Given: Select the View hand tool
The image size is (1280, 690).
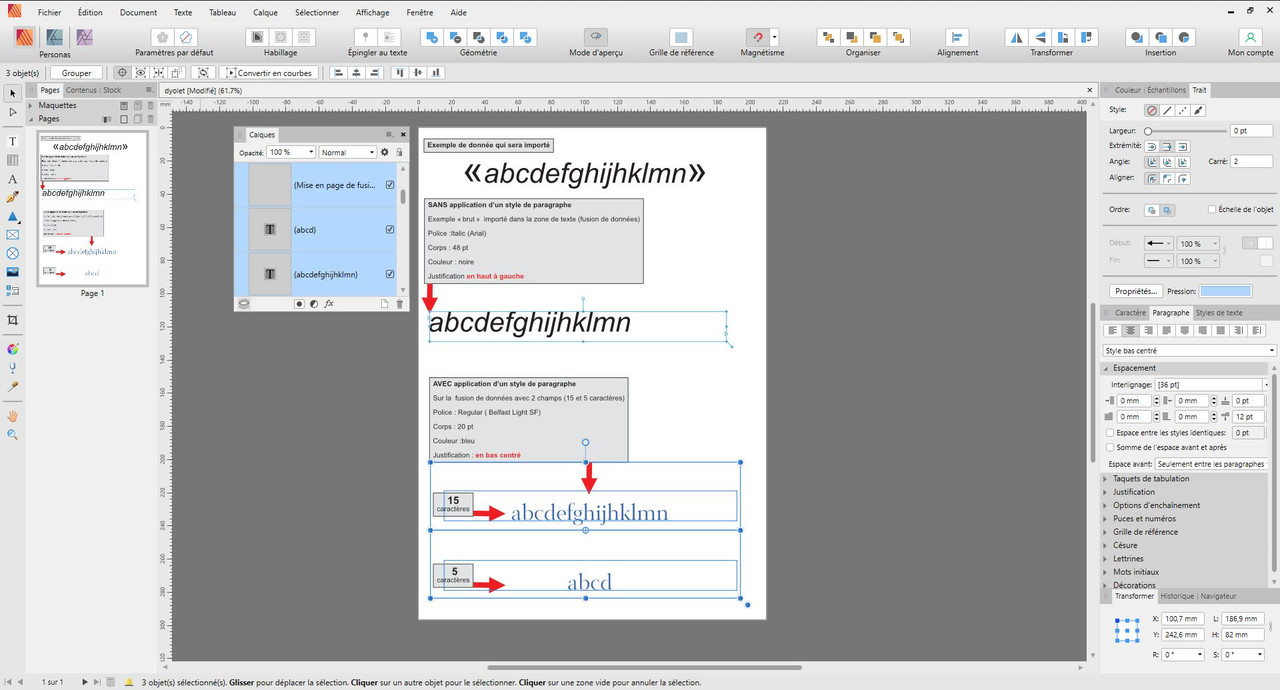Looking at the screenshot, I should point(13,415).
